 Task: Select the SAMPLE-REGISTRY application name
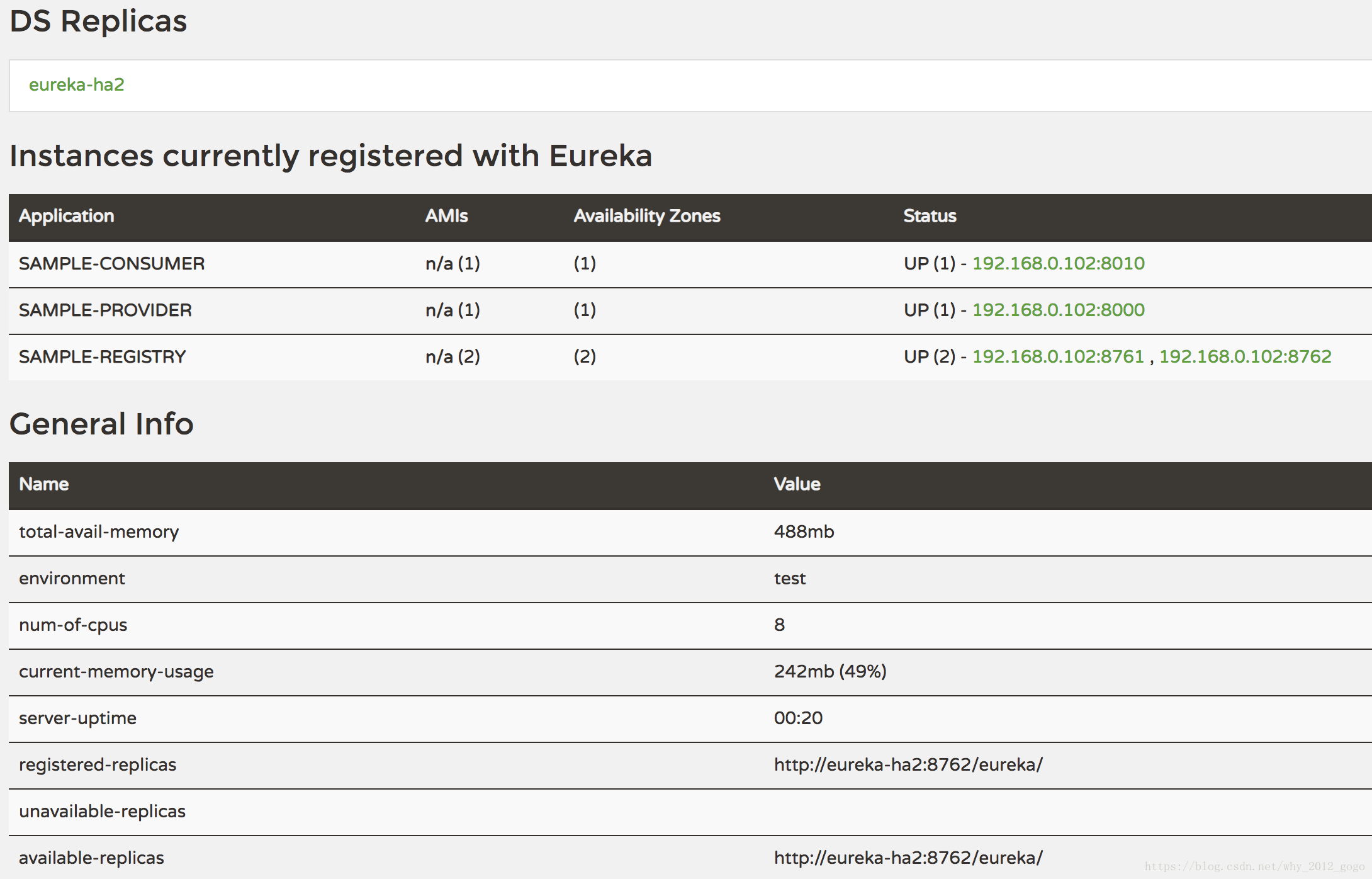pos(103,356)
